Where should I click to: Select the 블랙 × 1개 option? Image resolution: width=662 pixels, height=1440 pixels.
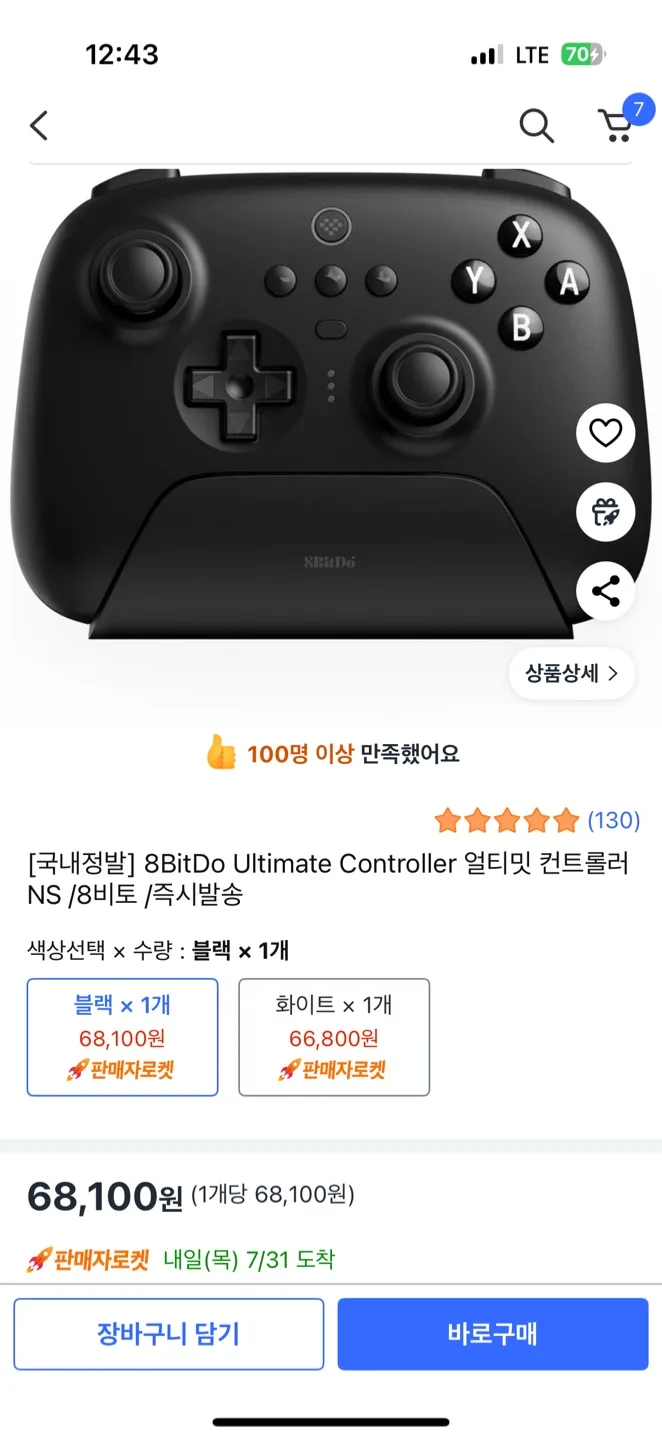tap(122, 1037)
